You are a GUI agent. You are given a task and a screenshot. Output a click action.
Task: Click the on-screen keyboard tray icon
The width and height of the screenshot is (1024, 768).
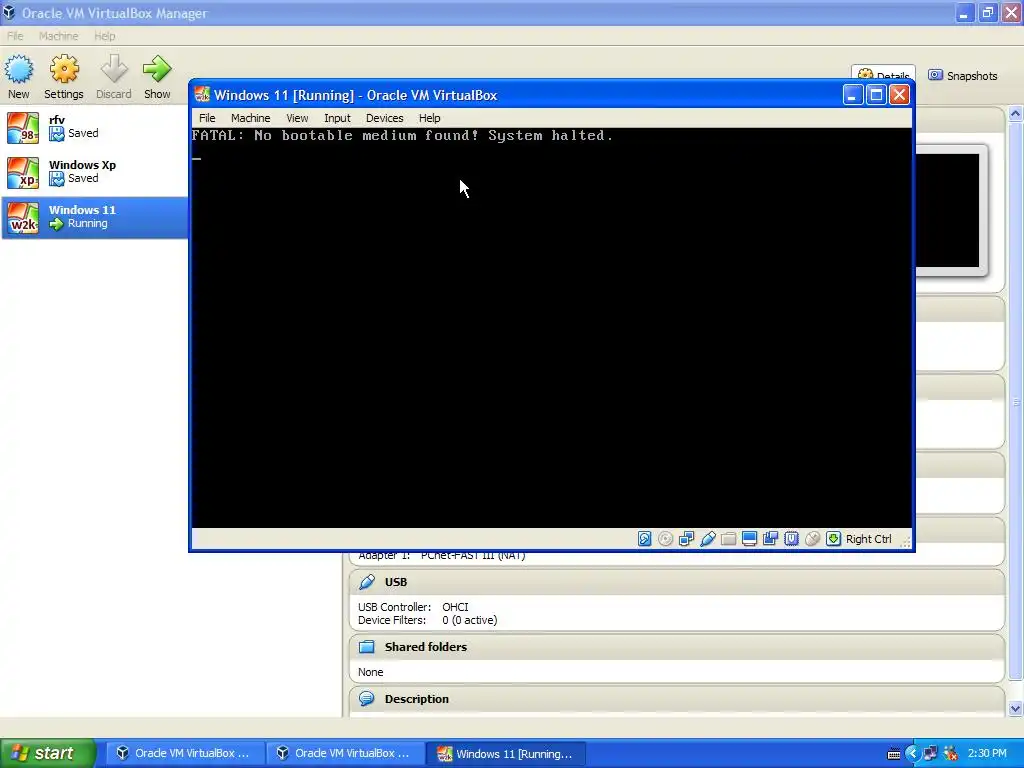point(894,754)
